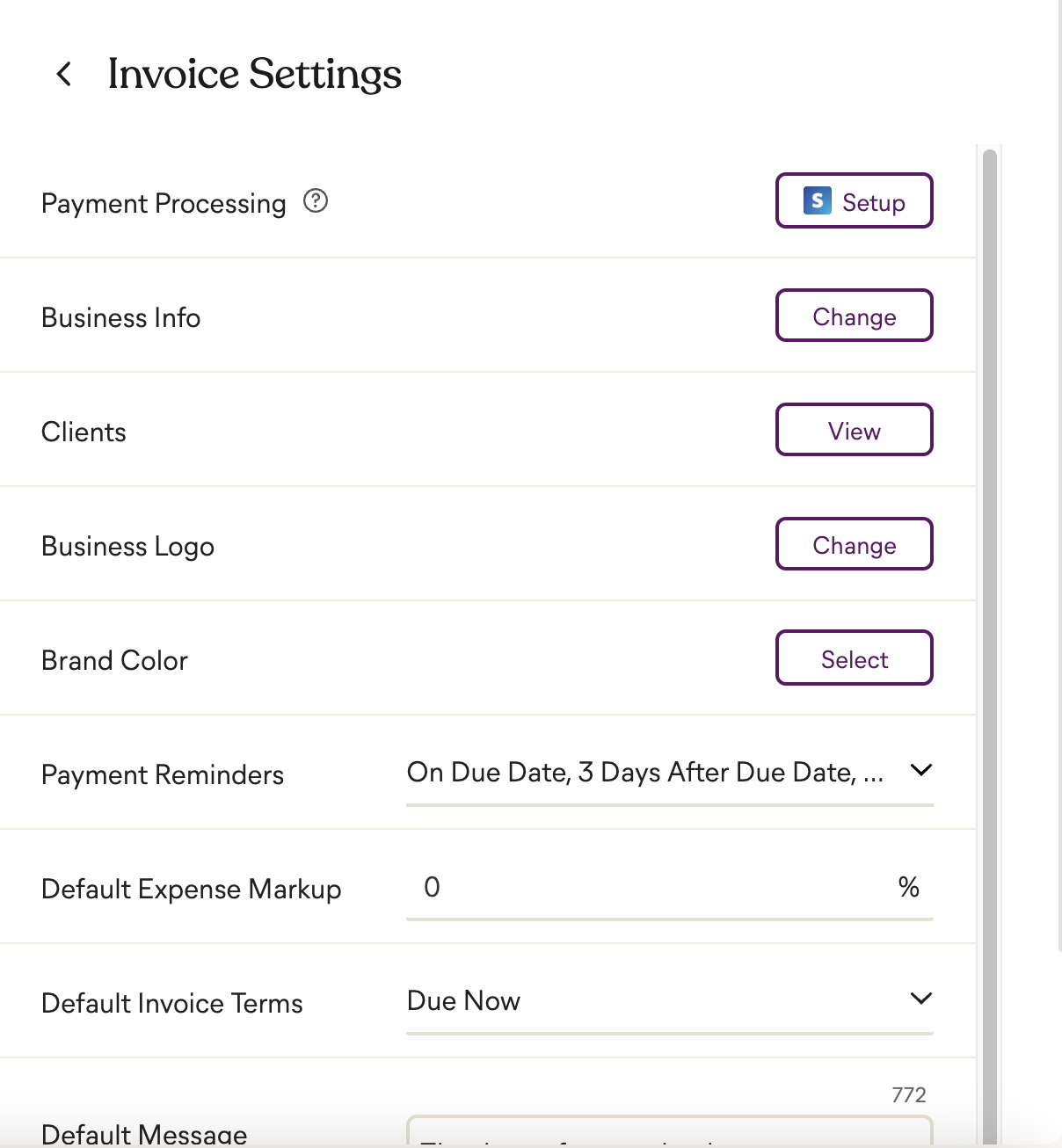Go back using the left chevron arrow
Screen dimensions: 1062x1148
pos(63,74)
